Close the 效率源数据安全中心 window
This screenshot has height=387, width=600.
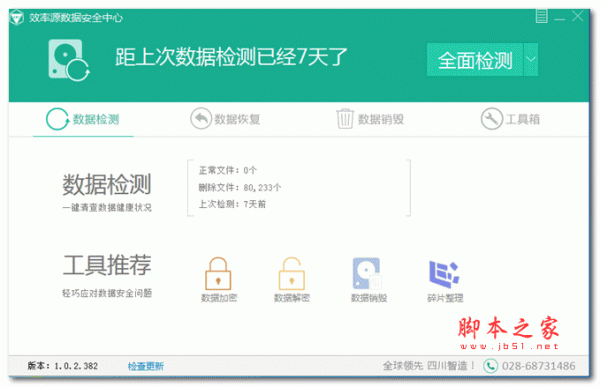pyautogui.click(x=577, y=16)
